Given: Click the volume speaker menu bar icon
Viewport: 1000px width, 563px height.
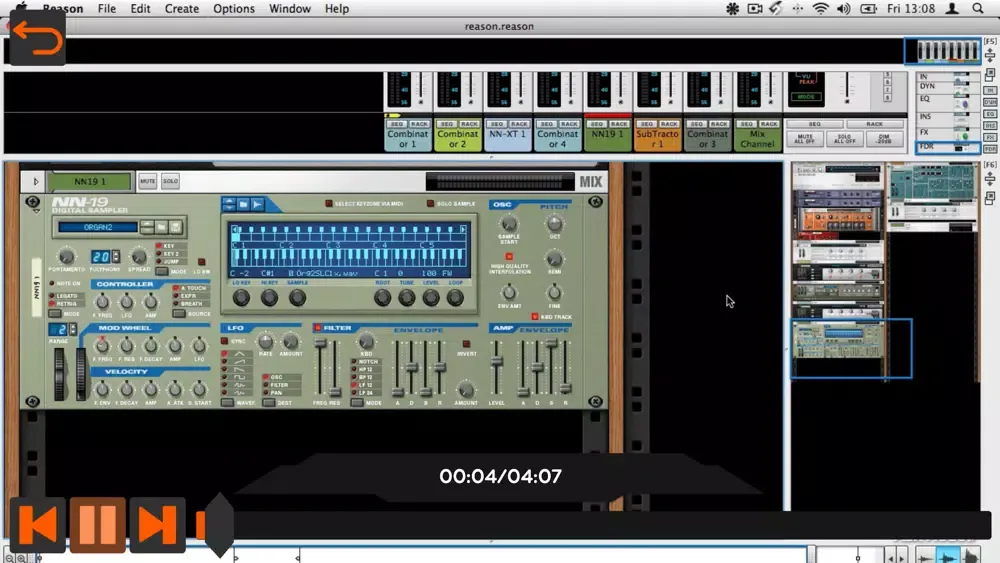Looking at the screenshot, I should coord(843,8).
